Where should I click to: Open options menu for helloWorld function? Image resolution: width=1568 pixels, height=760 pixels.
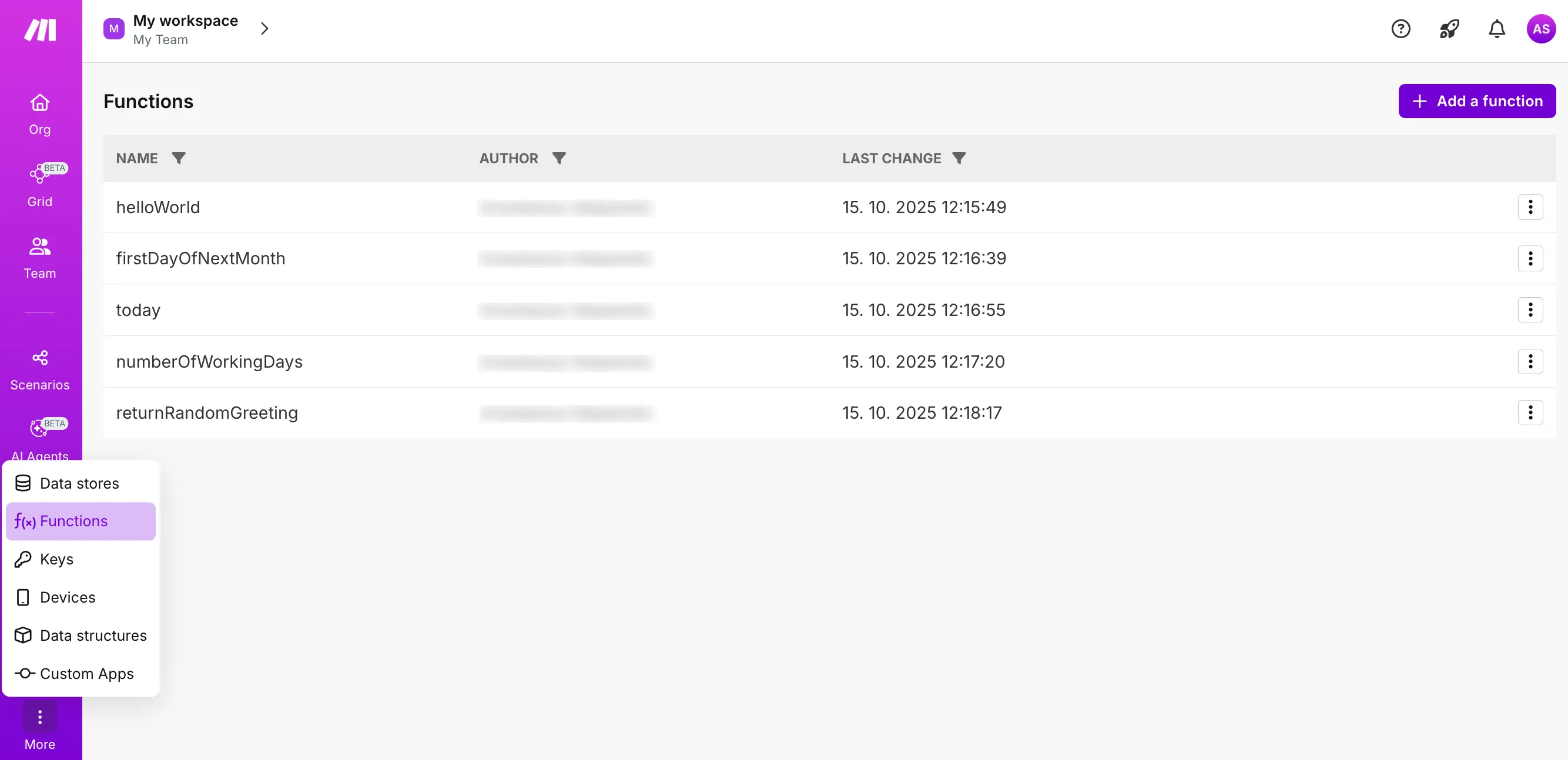(1530, 207)
